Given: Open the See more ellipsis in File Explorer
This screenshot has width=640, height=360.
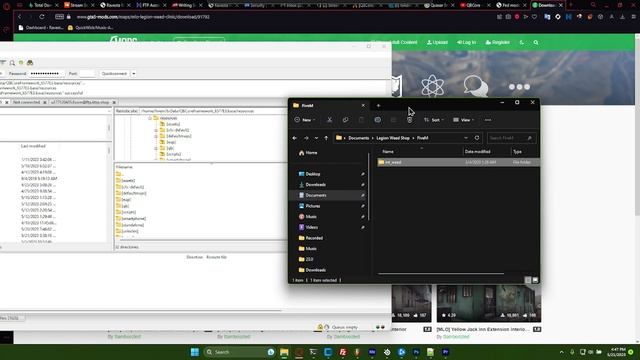Looking at the screenshot, I should 488,120.
